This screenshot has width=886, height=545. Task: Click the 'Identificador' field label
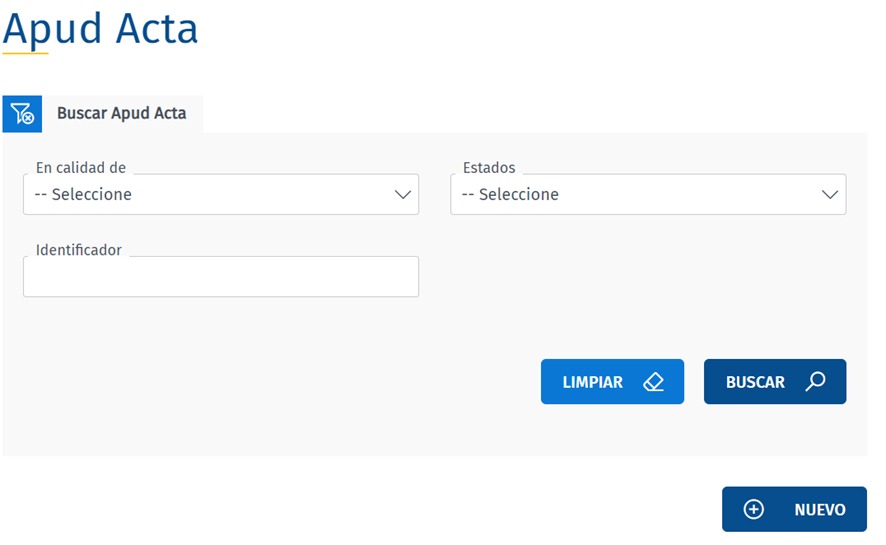pyautogui.click(x=79, y=250)
